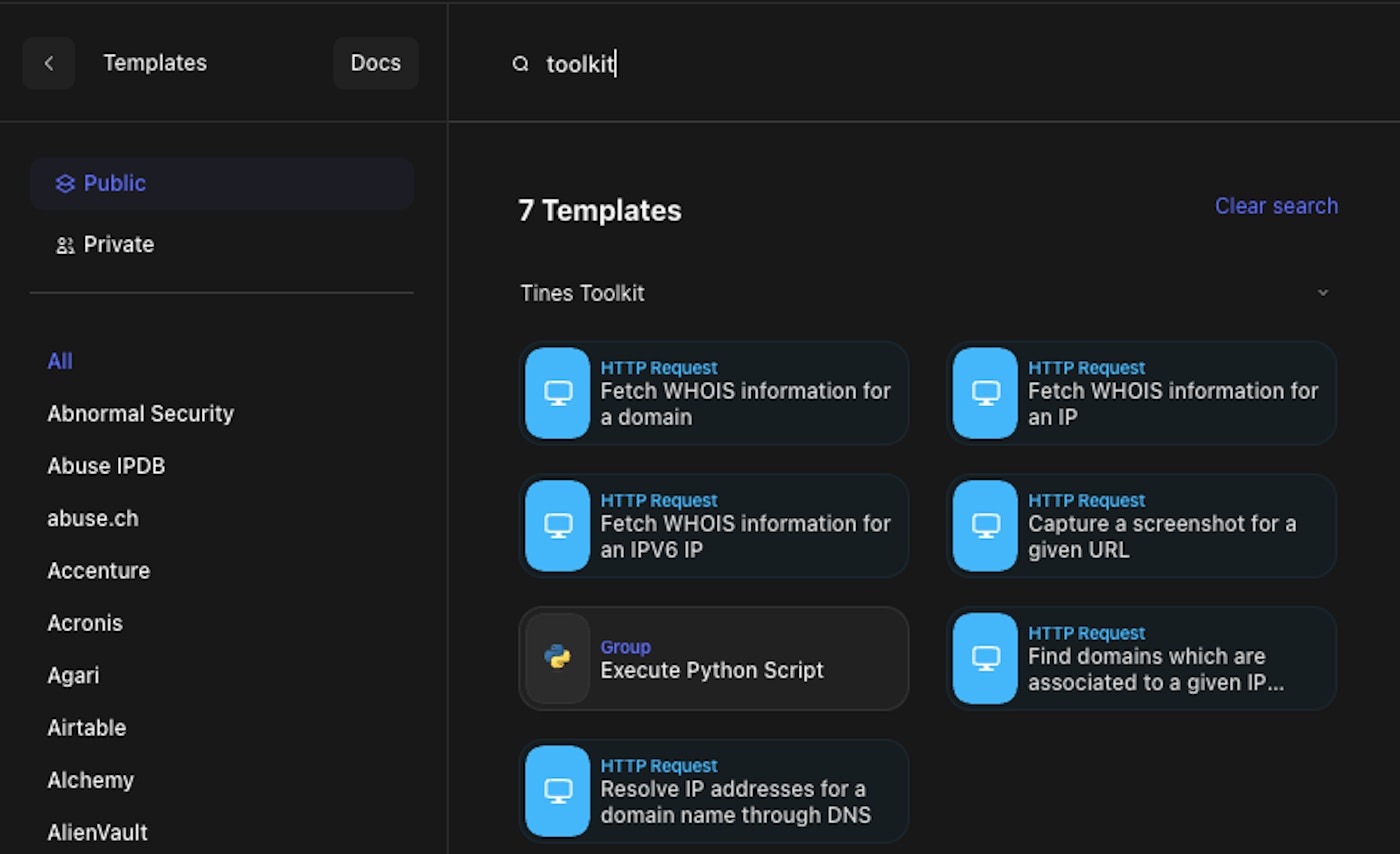Click the search magnifier icon

[520, 64]
